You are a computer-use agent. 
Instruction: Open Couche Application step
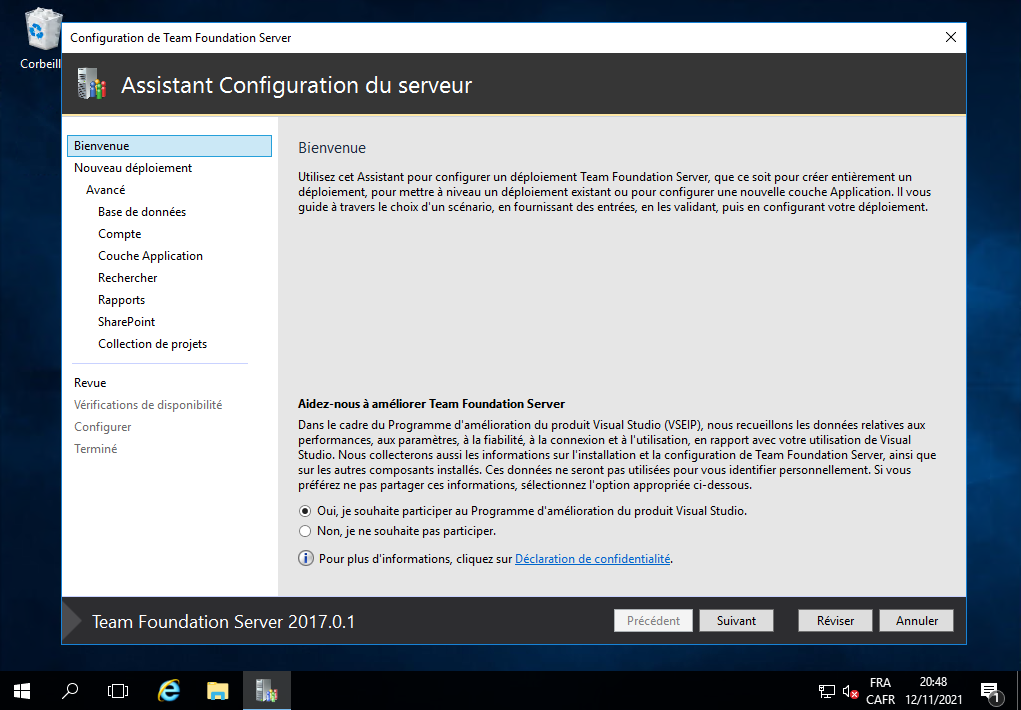pyautogui.click(x=150, y=256)
